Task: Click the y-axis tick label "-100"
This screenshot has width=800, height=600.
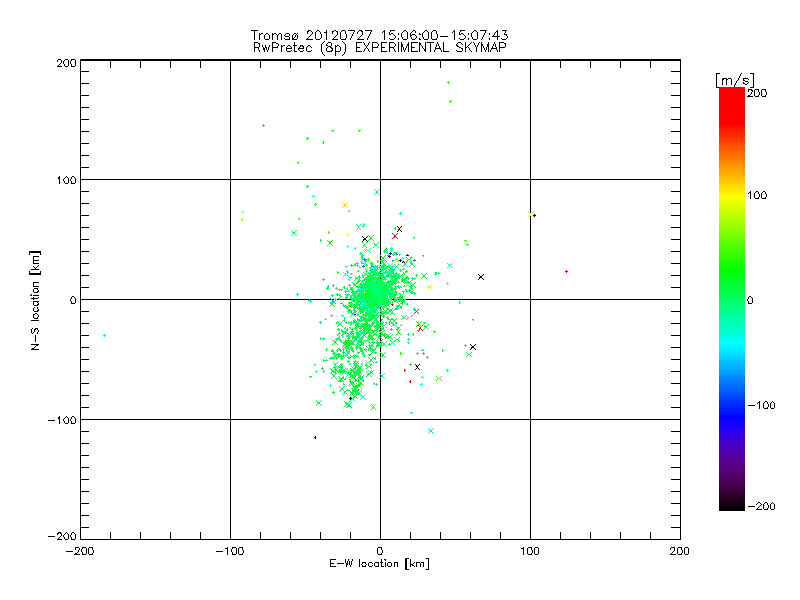Action: (62, 420)
